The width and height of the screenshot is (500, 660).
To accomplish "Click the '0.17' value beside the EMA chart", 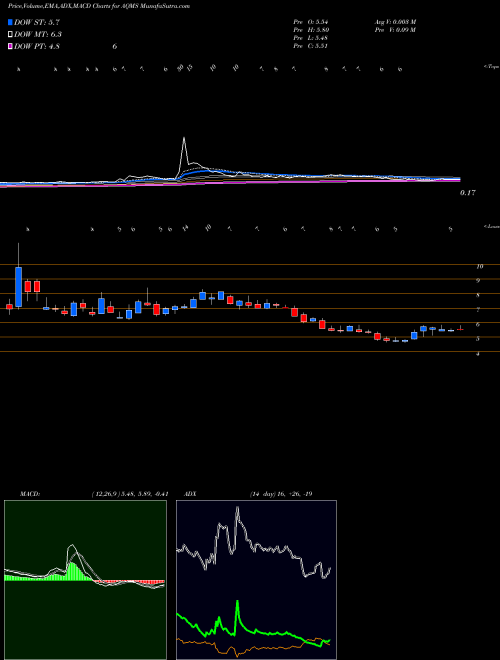I will point(468,193).
